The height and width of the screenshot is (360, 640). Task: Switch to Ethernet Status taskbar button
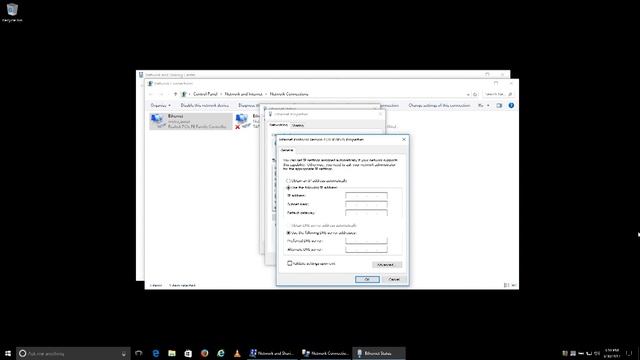point(379,353)
